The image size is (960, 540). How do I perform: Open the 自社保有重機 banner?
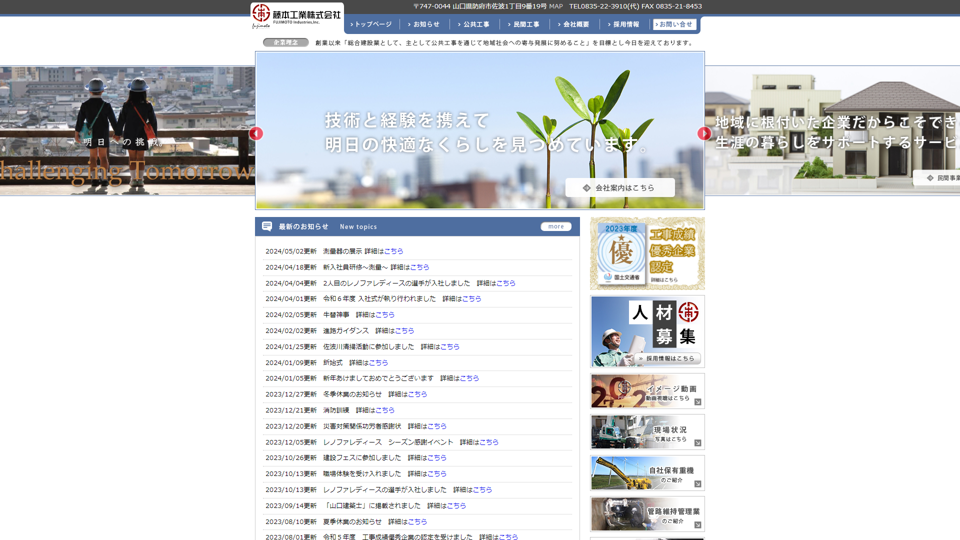point(647,473)
